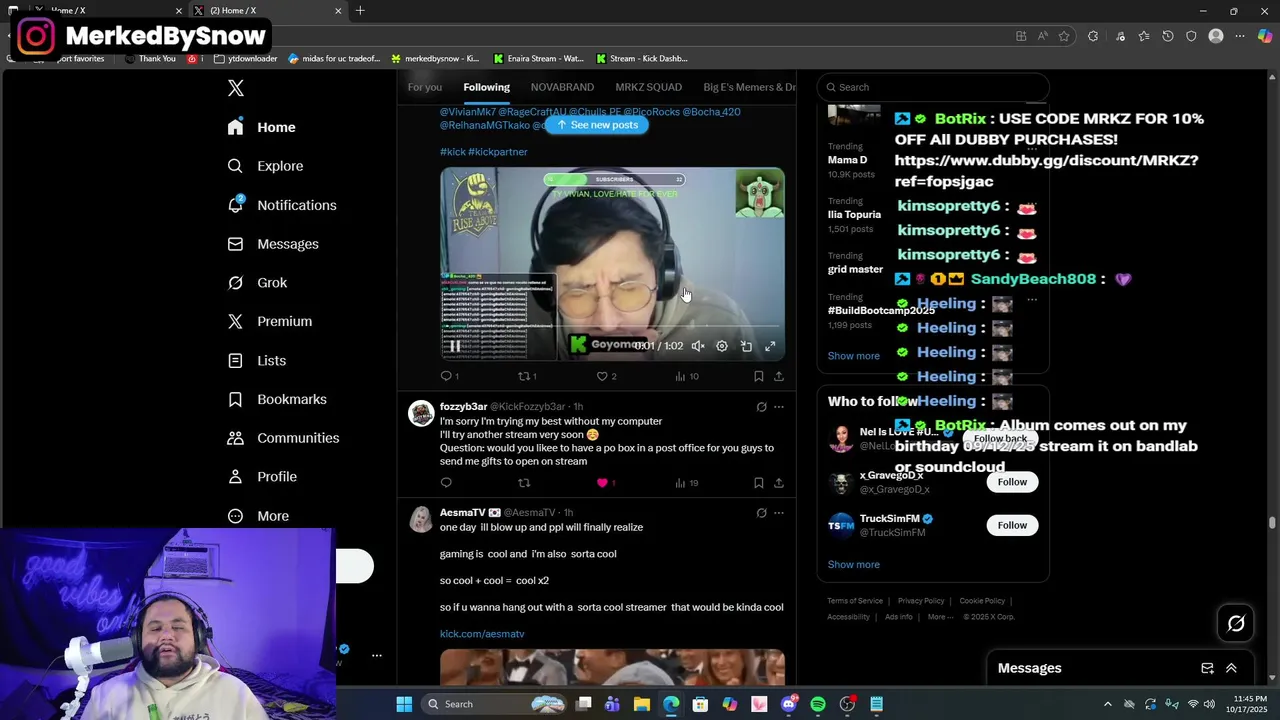Enter fullscreen on the video
Viewport: 1280px width, 720px height.
(x=770, y=346)
